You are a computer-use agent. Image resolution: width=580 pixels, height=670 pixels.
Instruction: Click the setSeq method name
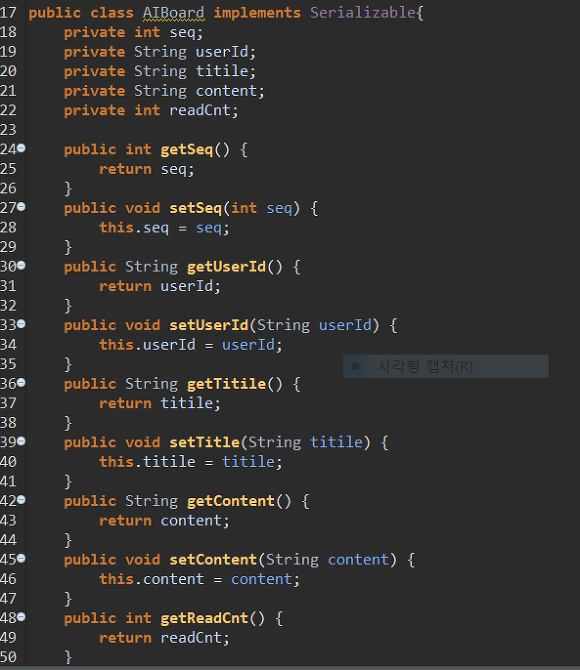point(196,208)
